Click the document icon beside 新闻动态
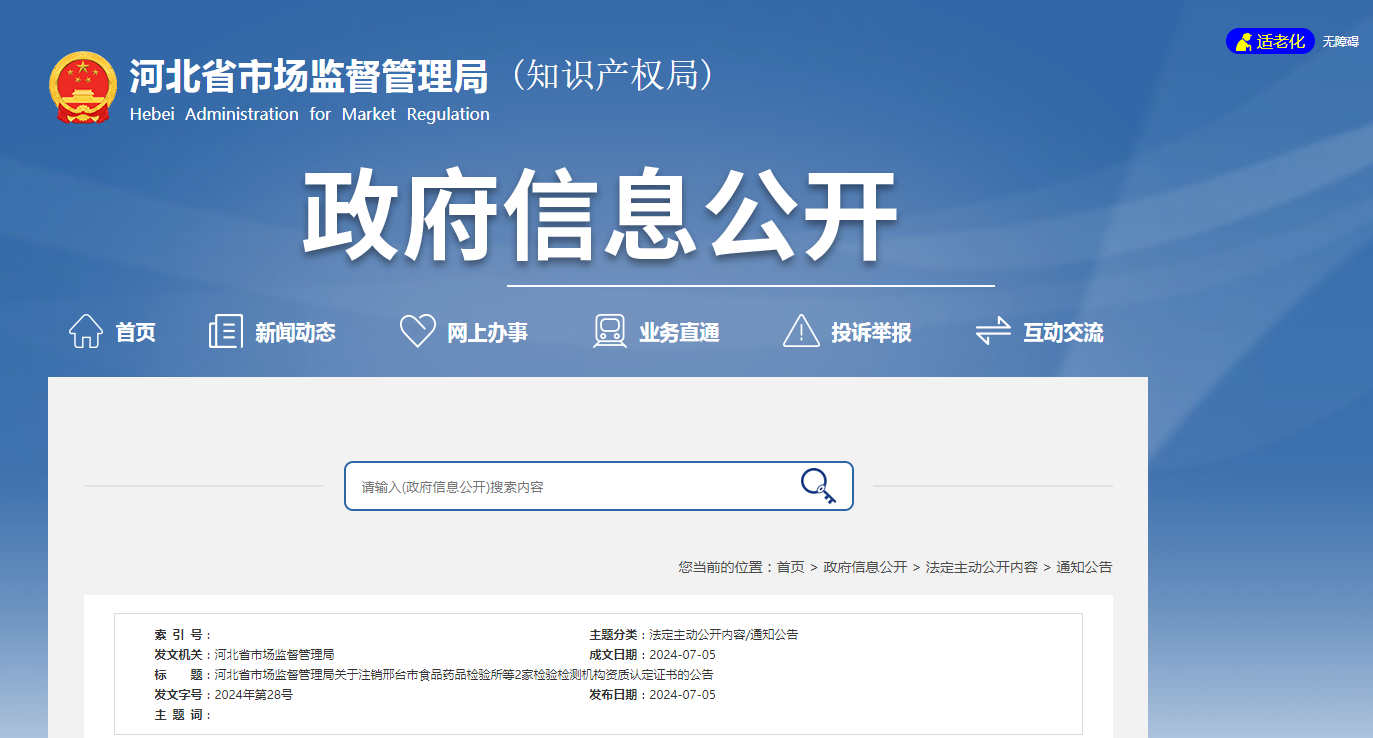 click(225, 331)
